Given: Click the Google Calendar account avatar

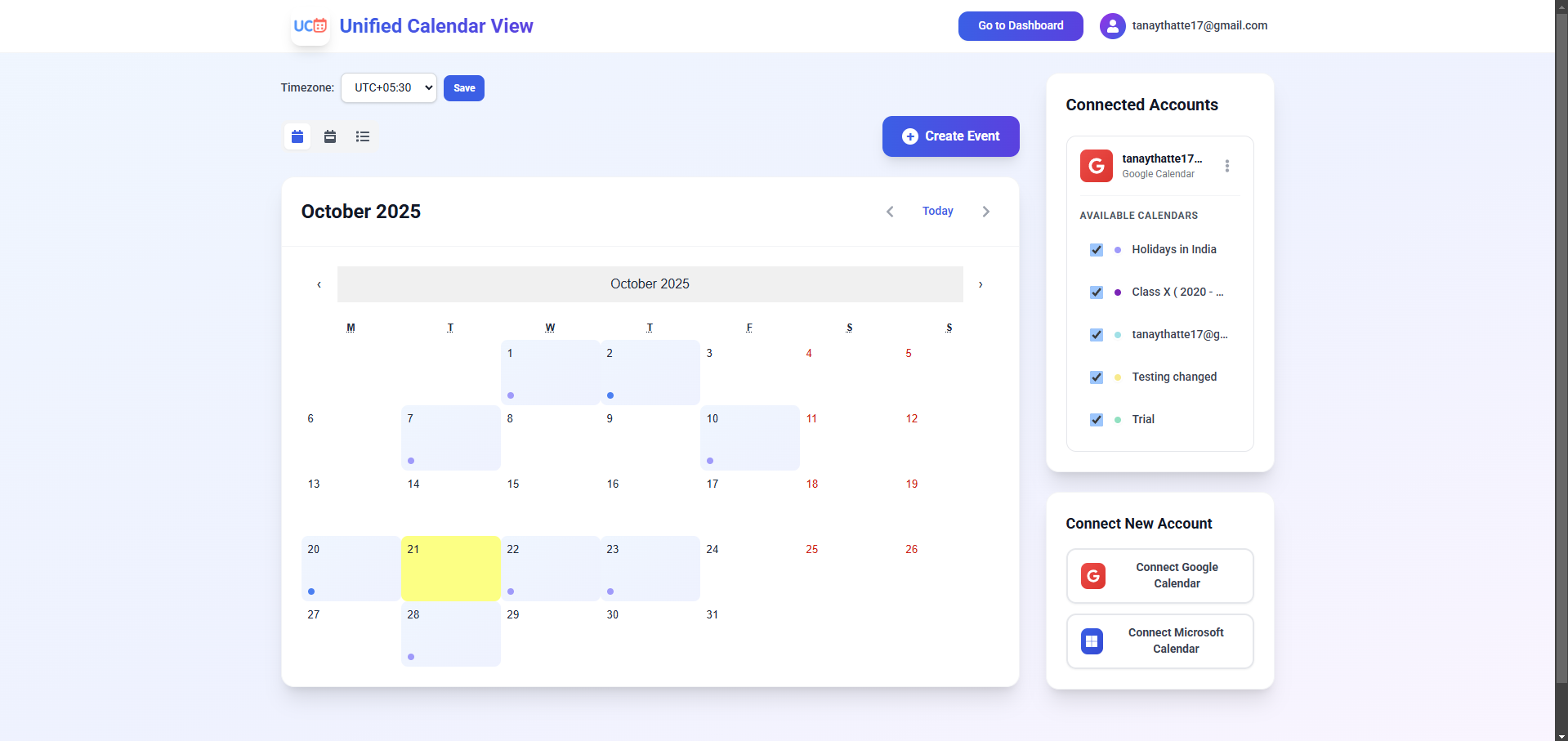Looking at the screenshot, I should click(1096, 166).
